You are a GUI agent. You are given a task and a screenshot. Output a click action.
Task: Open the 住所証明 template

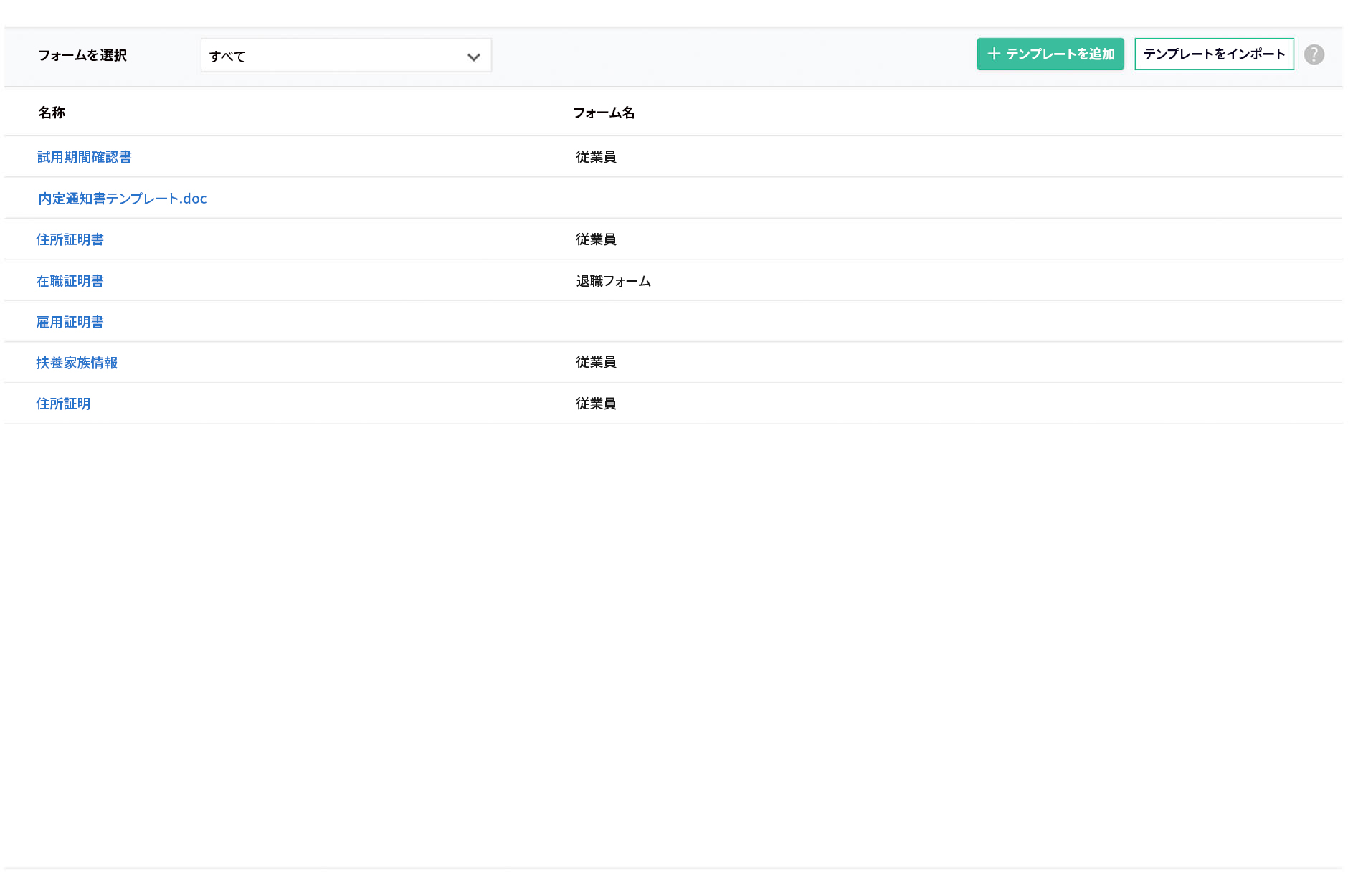point(63,404)
